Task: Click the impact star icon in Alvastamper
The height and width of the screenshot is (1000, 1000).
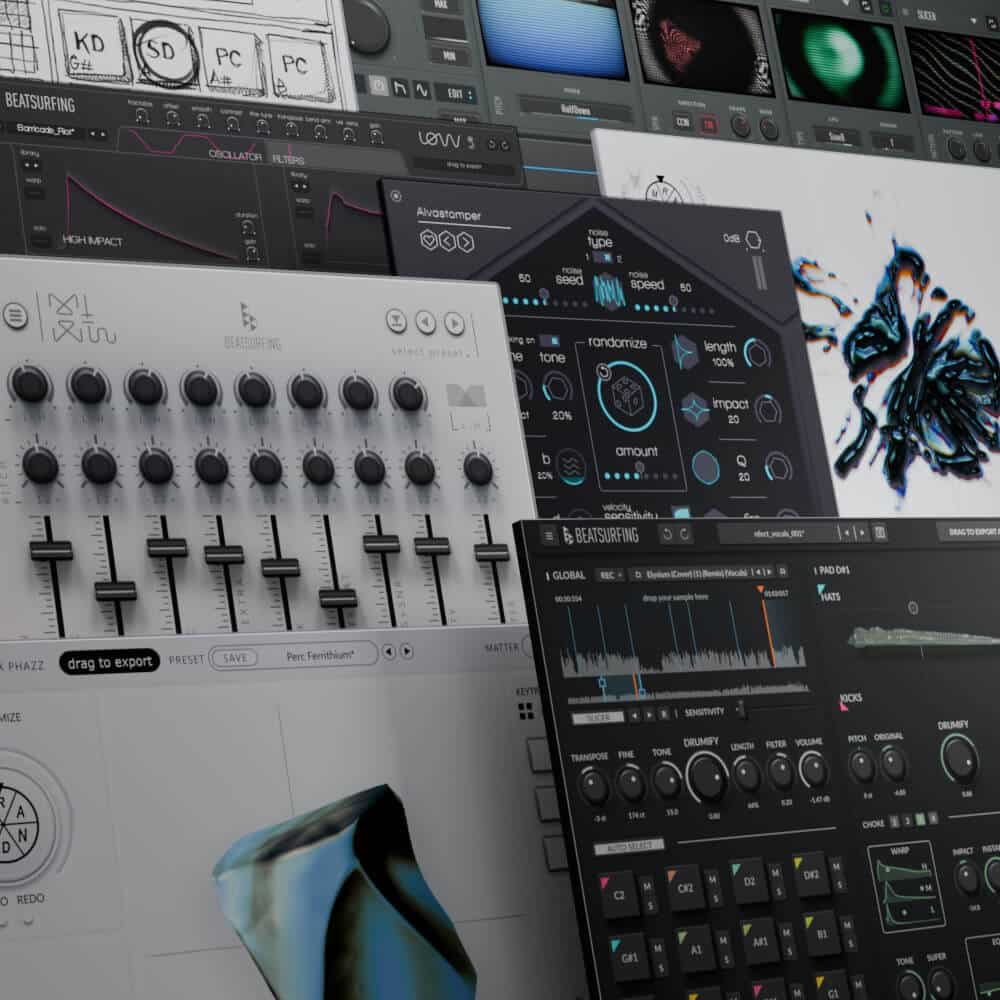Action: (695, 410)
